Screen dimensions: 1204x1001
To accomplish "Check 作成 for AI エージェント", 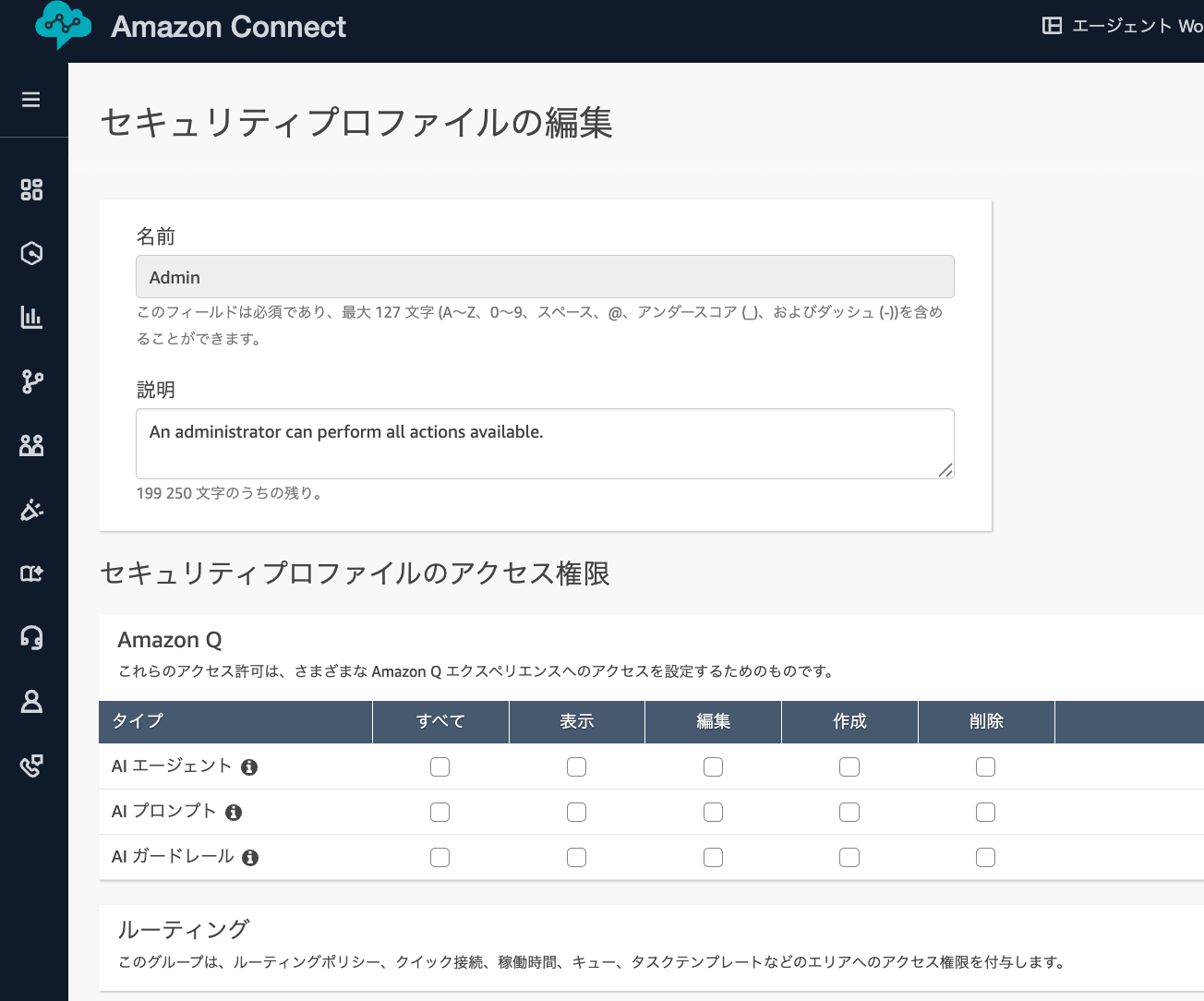I will (x=849, y=766).
